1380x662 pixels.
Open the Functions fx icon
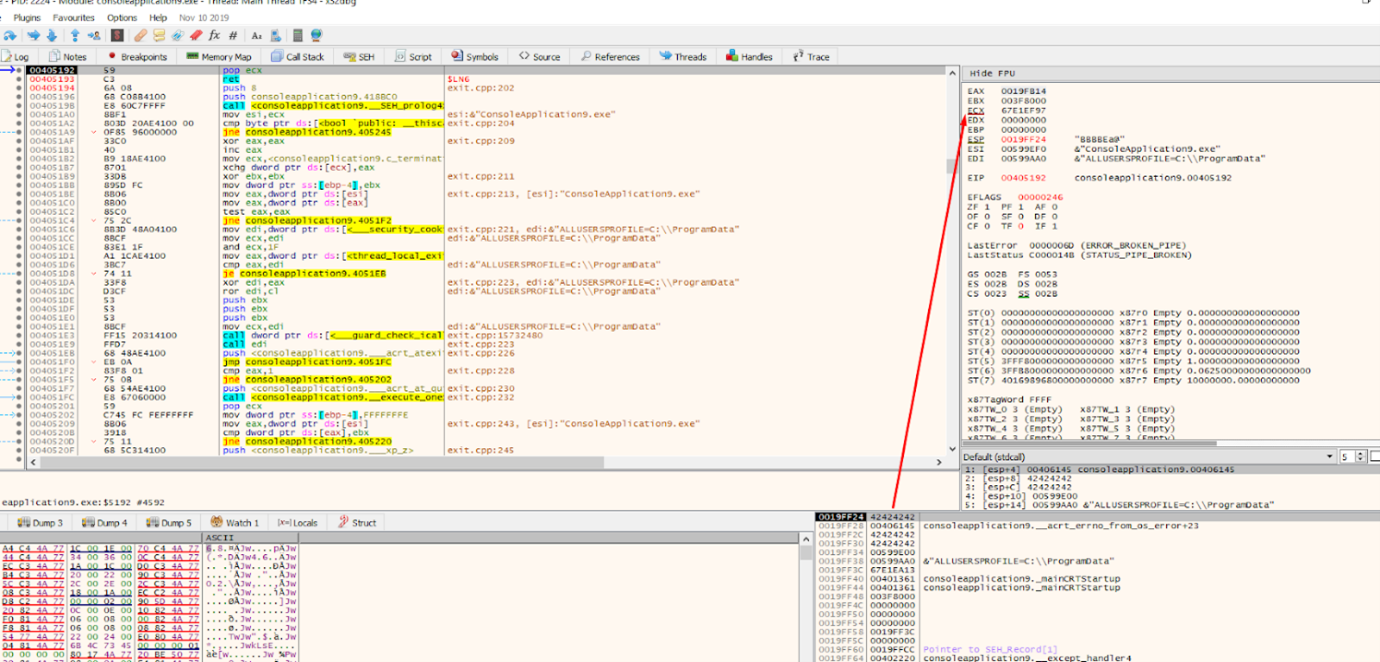click(214, 36)
